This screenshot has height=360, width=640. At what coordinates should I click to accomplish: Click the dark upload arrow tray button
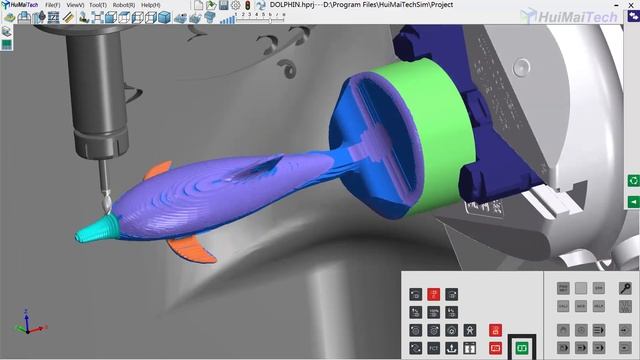tap(451, 348)
